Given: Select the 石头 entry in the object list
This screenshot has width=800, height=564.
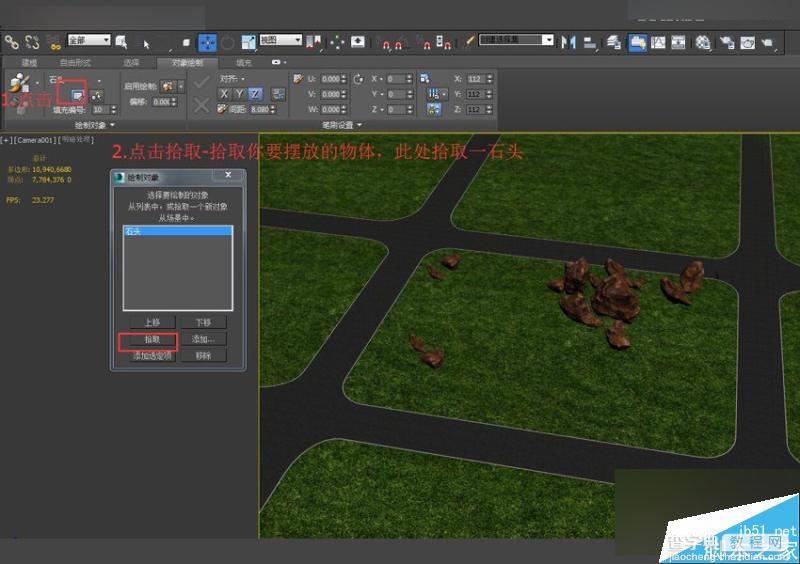Looking at the screenshot, I should (x=178, y=231).
